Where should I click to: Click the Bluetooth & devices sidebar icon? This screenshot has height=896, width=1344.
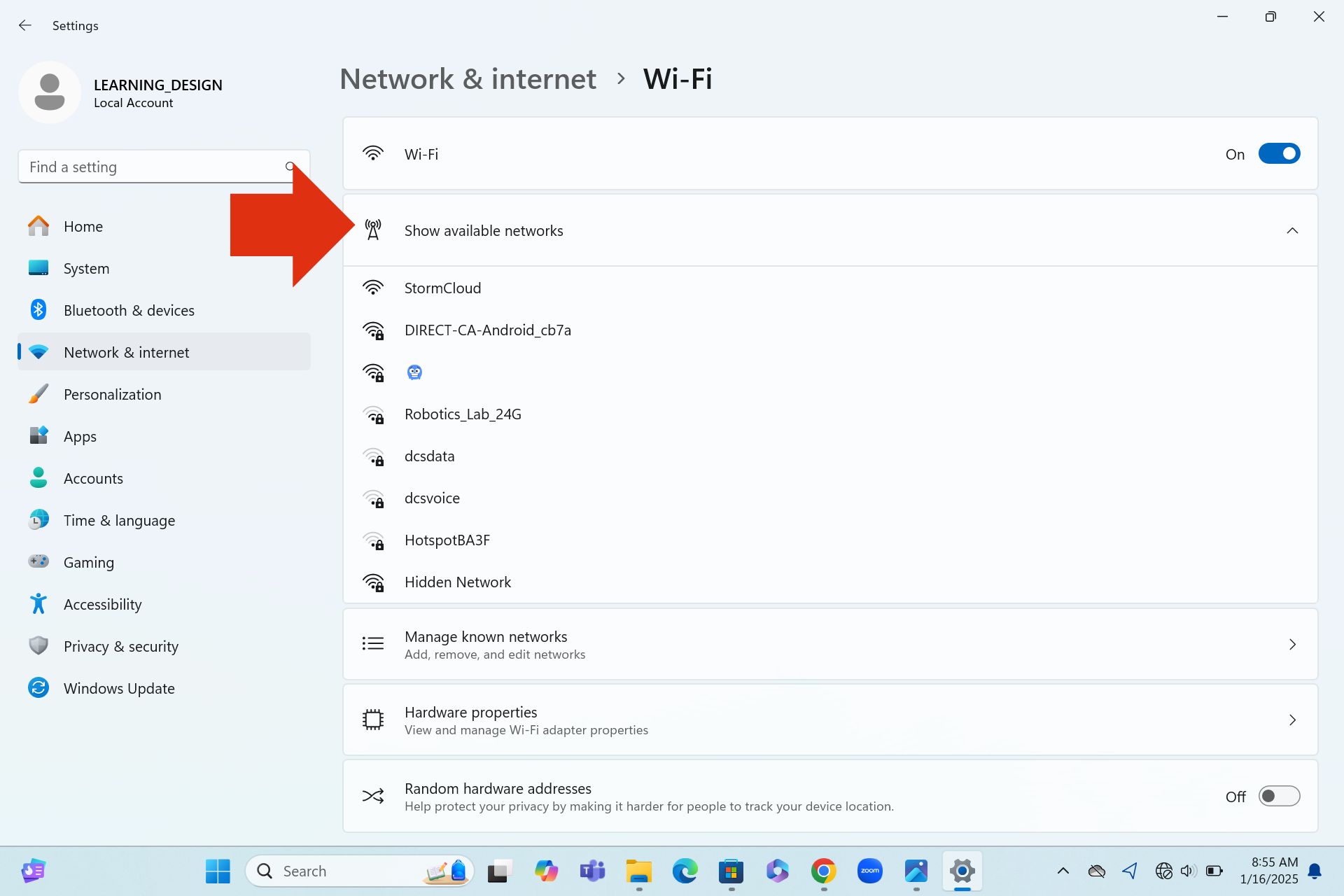38,310
